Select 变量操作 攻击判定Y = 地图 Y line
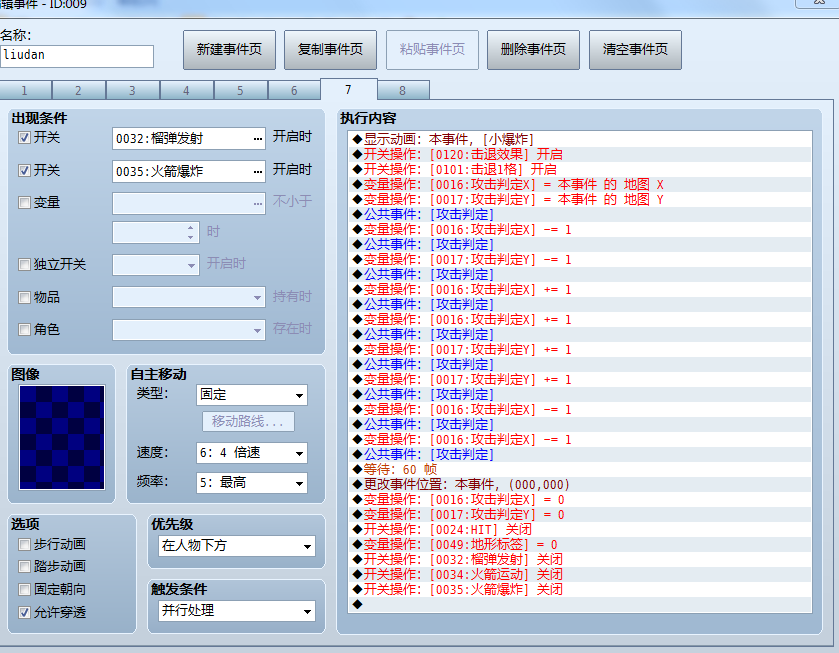Screen dimensions: 839x653 coord(580,200)
